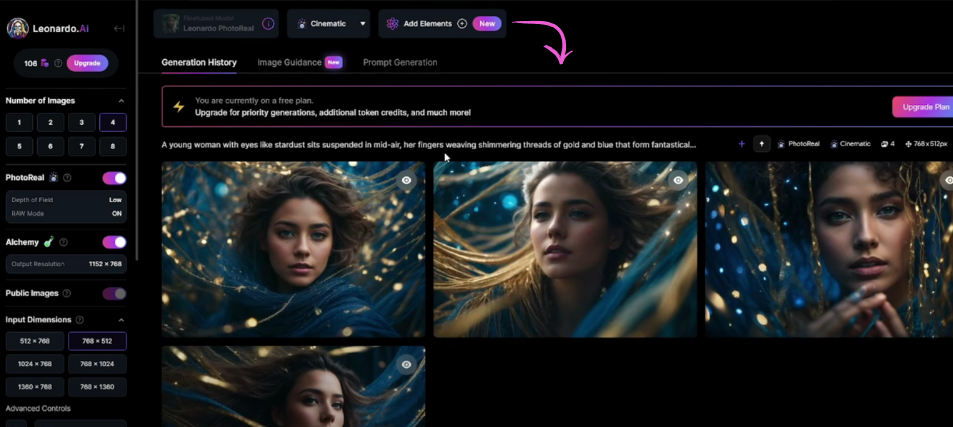Select 6 as number of images
This screenshot has height=427, width=953.
[x=50, y=146]
